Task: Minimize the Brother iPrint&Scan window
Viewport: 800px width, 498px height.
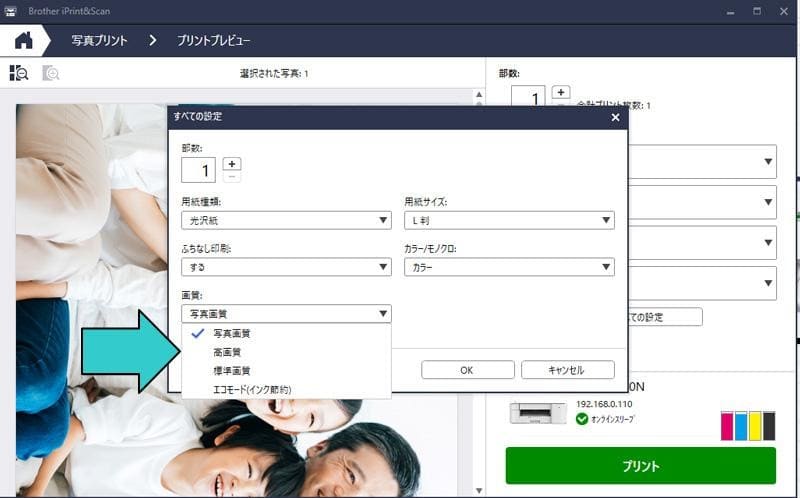Action: pos(731,11)
